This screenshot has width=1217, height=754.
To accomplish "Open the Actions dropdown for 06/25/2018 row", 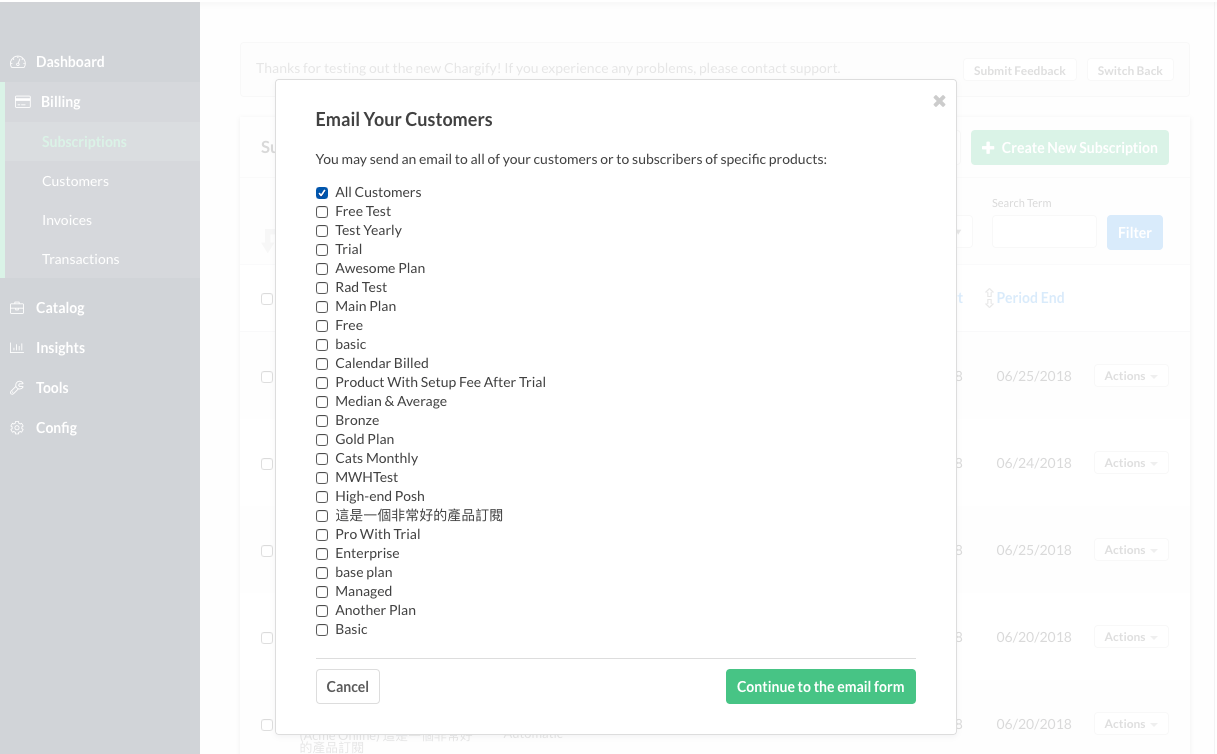I will (x=1131, y=376).
